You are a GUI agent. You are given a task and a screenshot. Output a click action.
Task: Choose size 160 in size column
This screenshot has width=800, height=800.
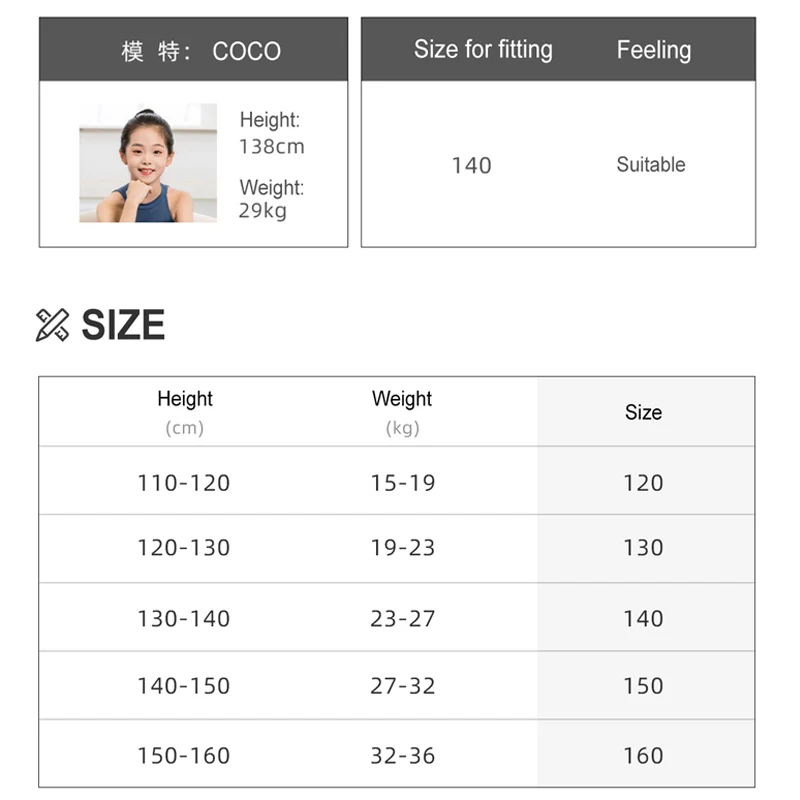[643, 756]
